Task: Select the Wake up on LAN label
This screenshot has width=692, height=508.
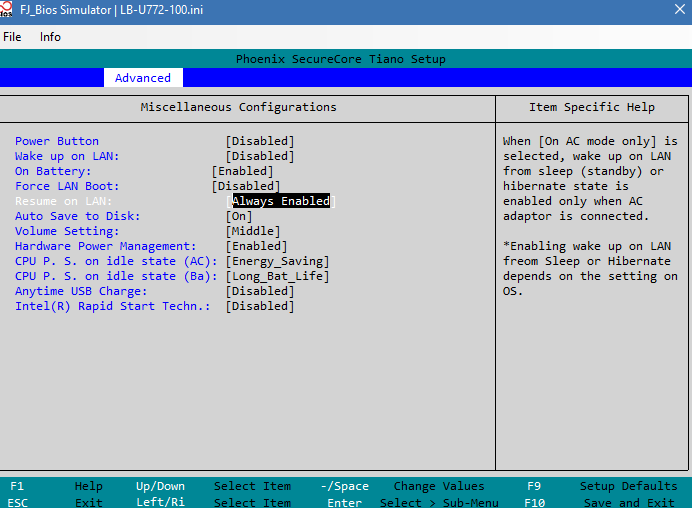Action: coord(67,156)
